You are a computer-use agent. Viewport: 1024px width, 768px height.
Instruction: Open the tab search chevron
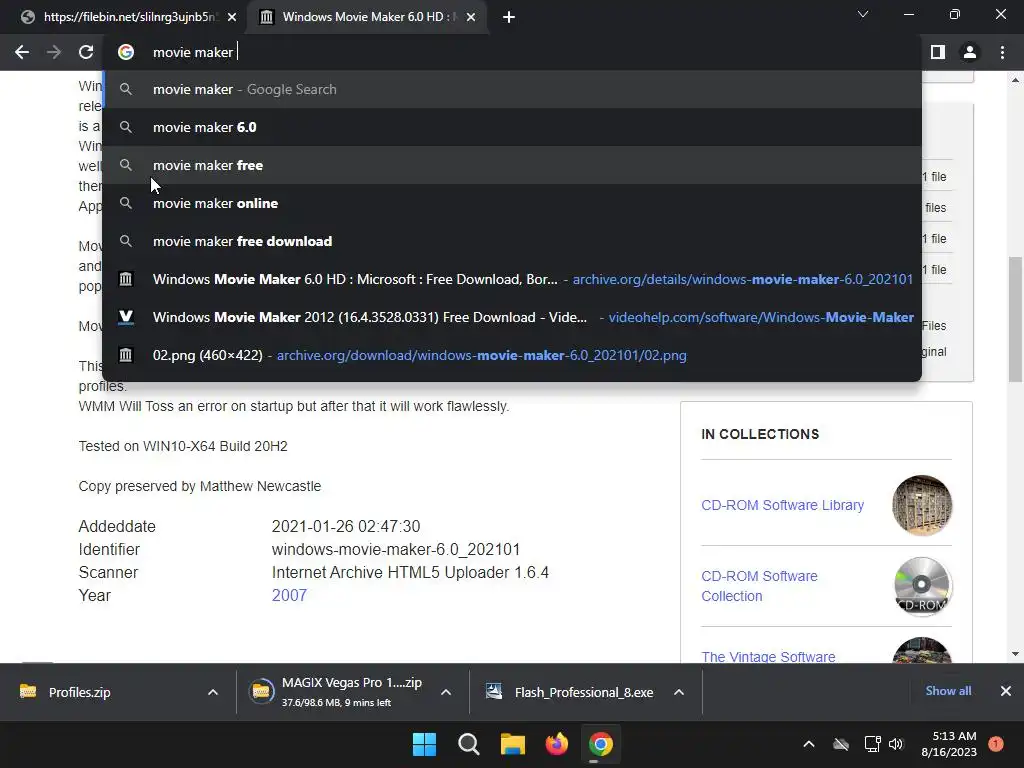[863, 14]
